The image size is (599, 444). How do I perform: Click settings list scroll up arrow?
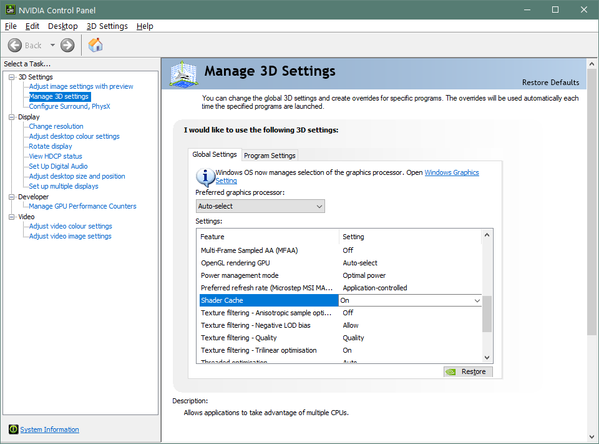pos(487,235)
